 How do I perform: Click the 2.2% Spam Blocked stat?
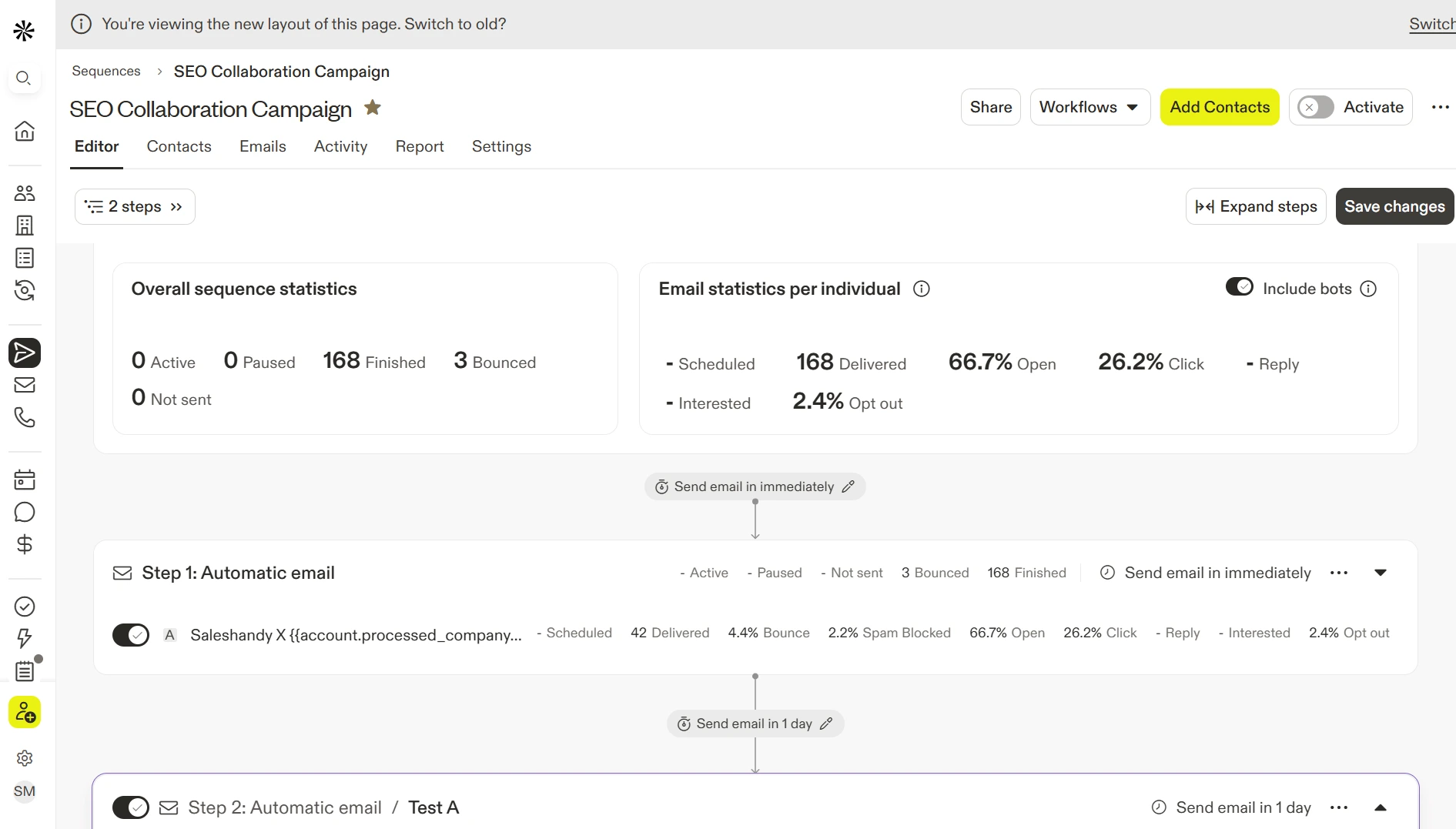tap(889, 633)
